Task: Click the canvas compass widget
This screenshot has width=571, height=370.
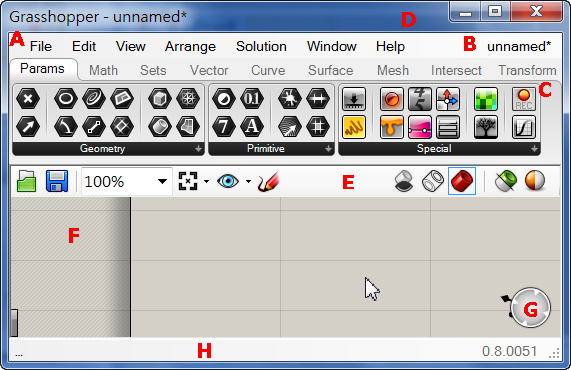Action: [x=530, y=308]
